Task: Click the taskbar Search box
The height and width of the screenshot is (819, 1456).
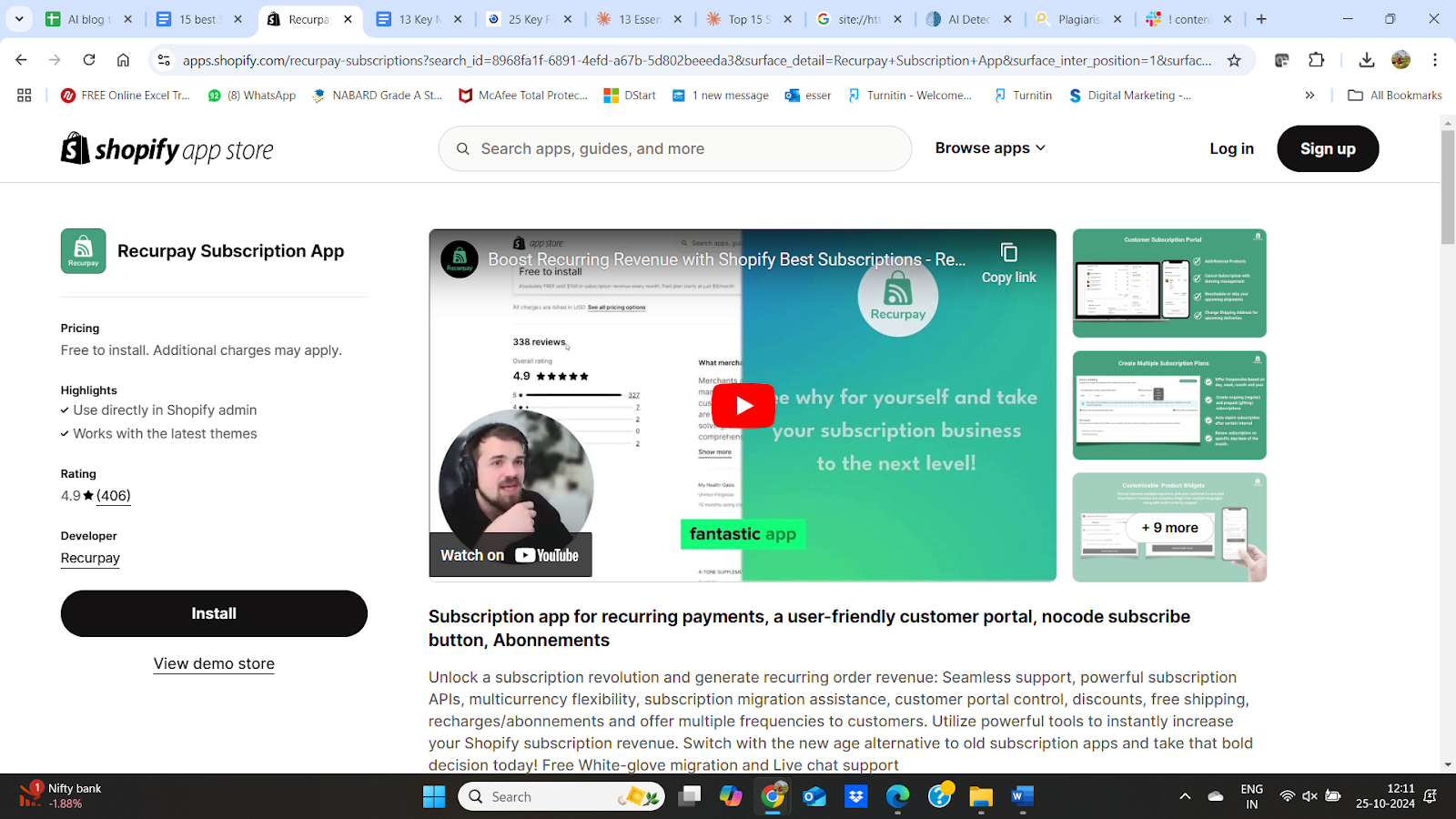Action: 561,796
